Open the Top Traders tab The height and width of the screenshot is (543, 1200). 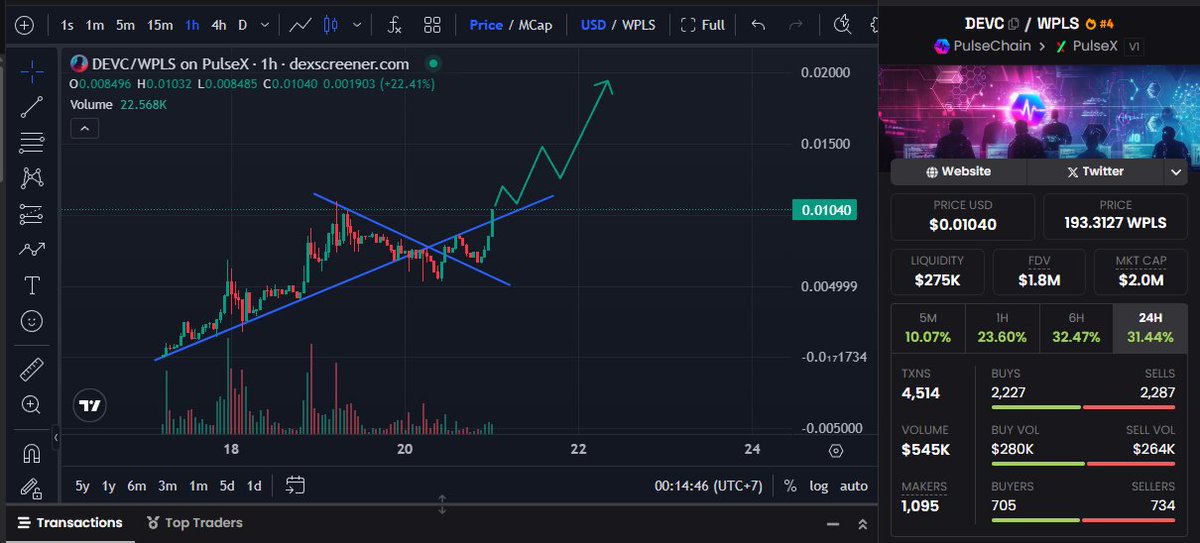(x=195, y=523)
